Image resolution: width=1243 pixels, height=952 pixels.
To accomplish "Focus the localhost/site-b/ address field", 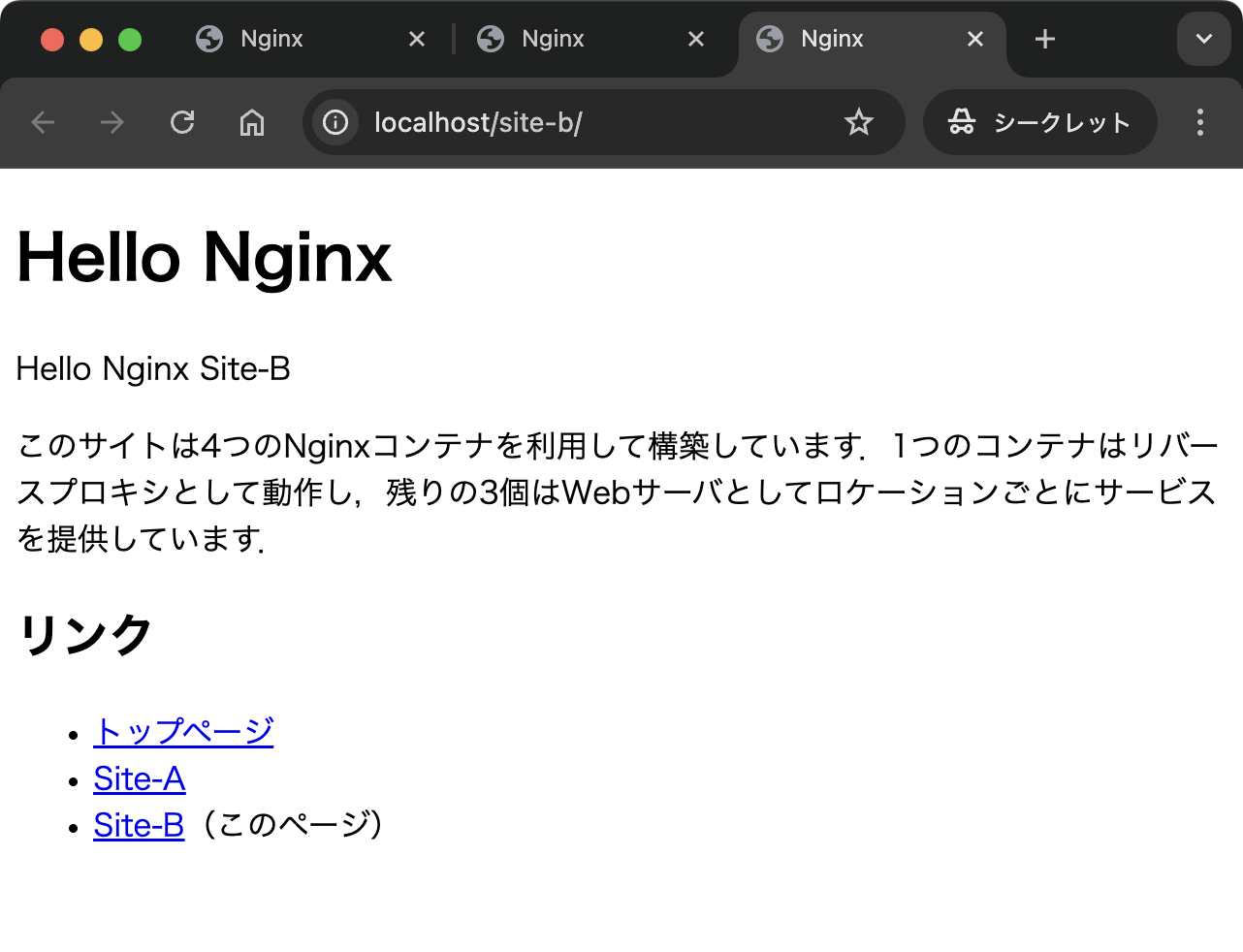I will [582, 122].
